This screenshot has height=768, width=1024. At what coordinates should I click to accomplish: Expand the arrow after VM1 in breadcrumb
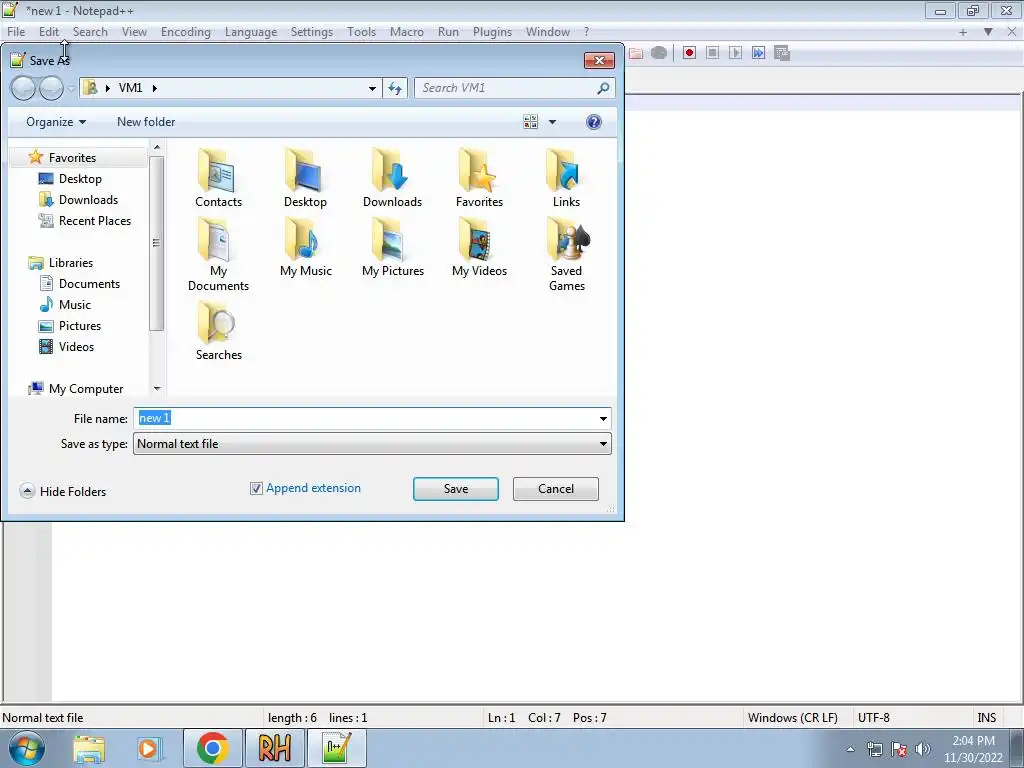pyautogui.click(x=155, y=88)
